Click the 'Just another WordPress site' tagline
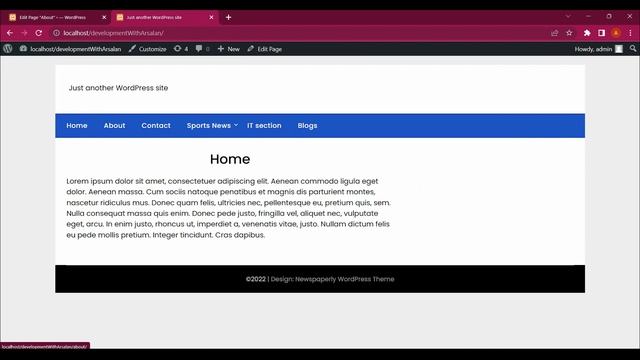This screenshot has width=640, height=360. click(x=118, y=88)
